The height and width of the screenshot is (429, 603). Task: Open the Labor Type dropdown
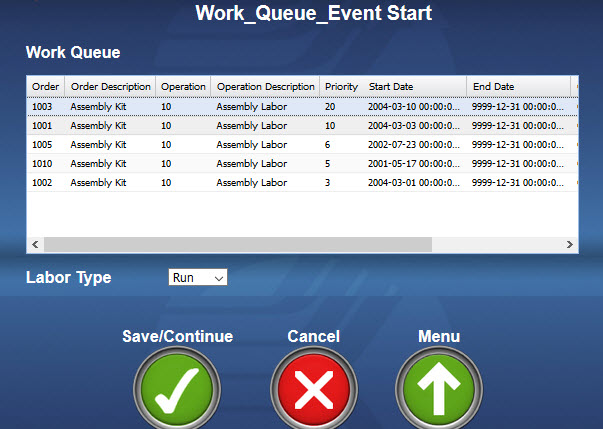pos(198,278)
